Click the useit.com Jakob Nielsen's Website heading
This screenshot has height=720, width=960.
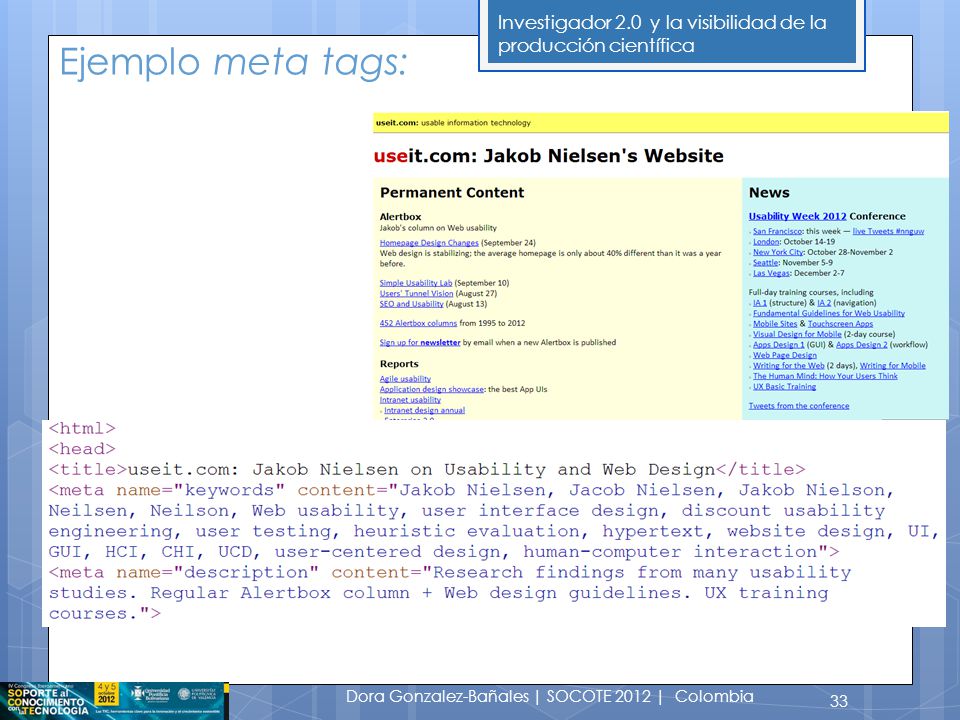549,156
